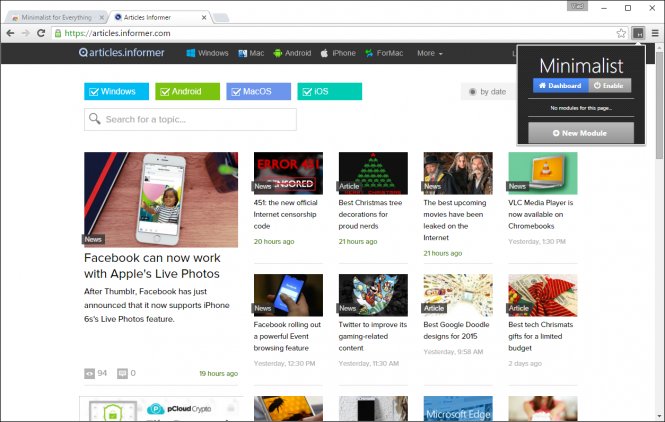The width and height of the screenshot is (665, 422).
Task: Select the by date radio option
Action: [x=472, y=92]
